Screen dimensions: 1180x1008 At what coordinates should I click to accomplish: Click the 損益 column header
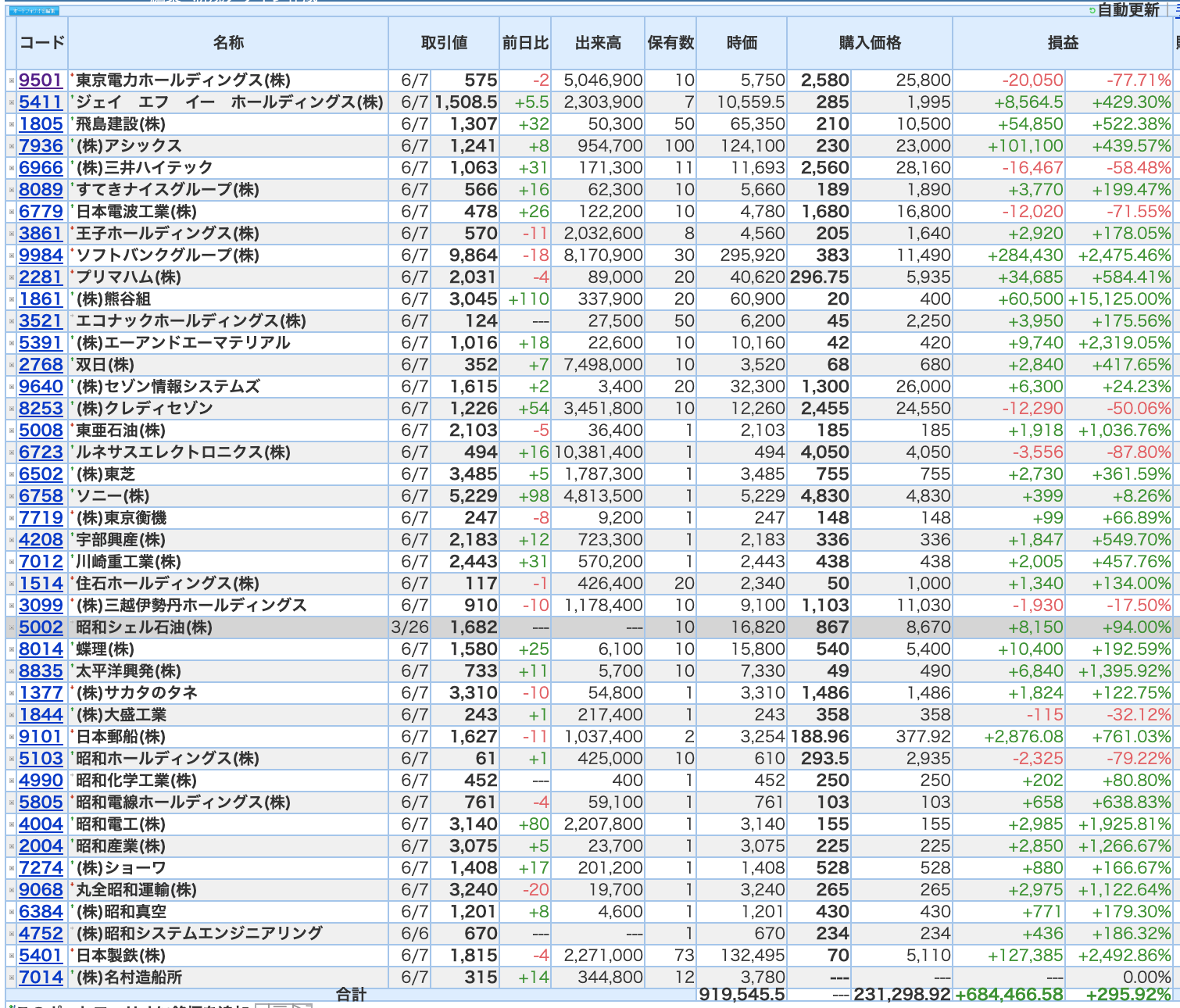pyautogui.click(x=1063, y=43)
